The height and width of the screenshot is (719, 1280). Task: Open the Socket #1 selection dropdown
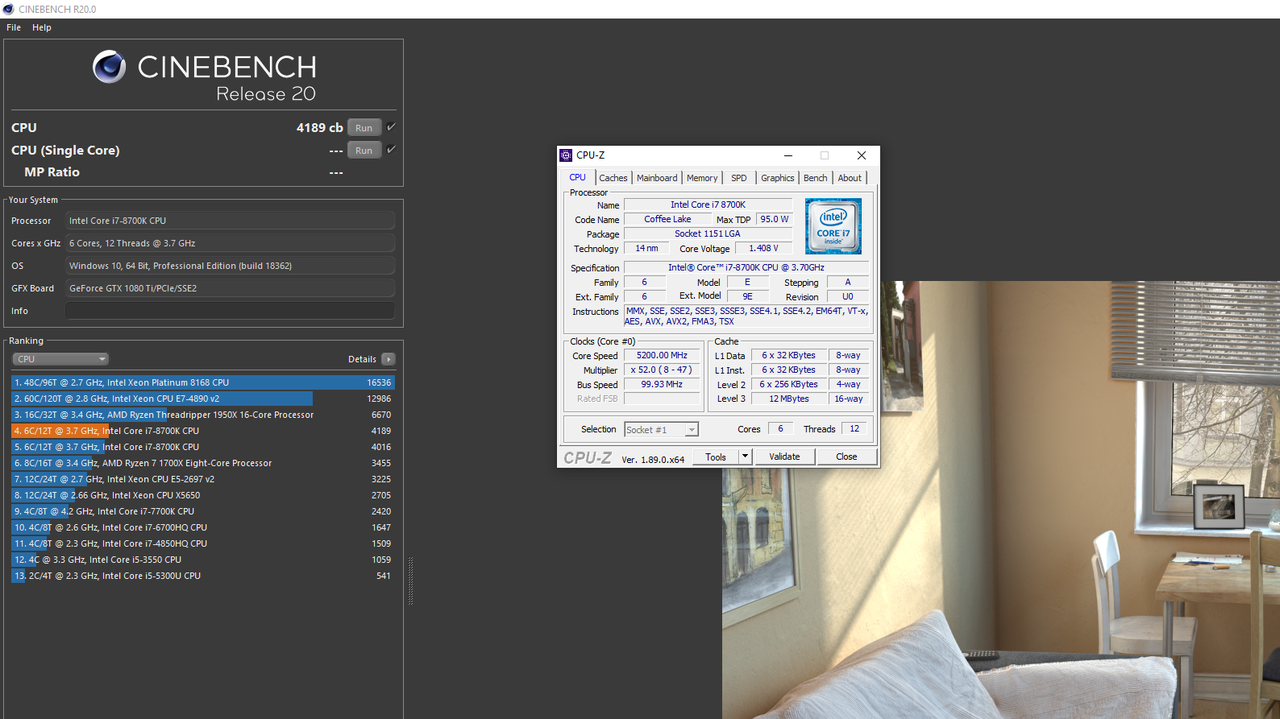click(x=661, y=429)
